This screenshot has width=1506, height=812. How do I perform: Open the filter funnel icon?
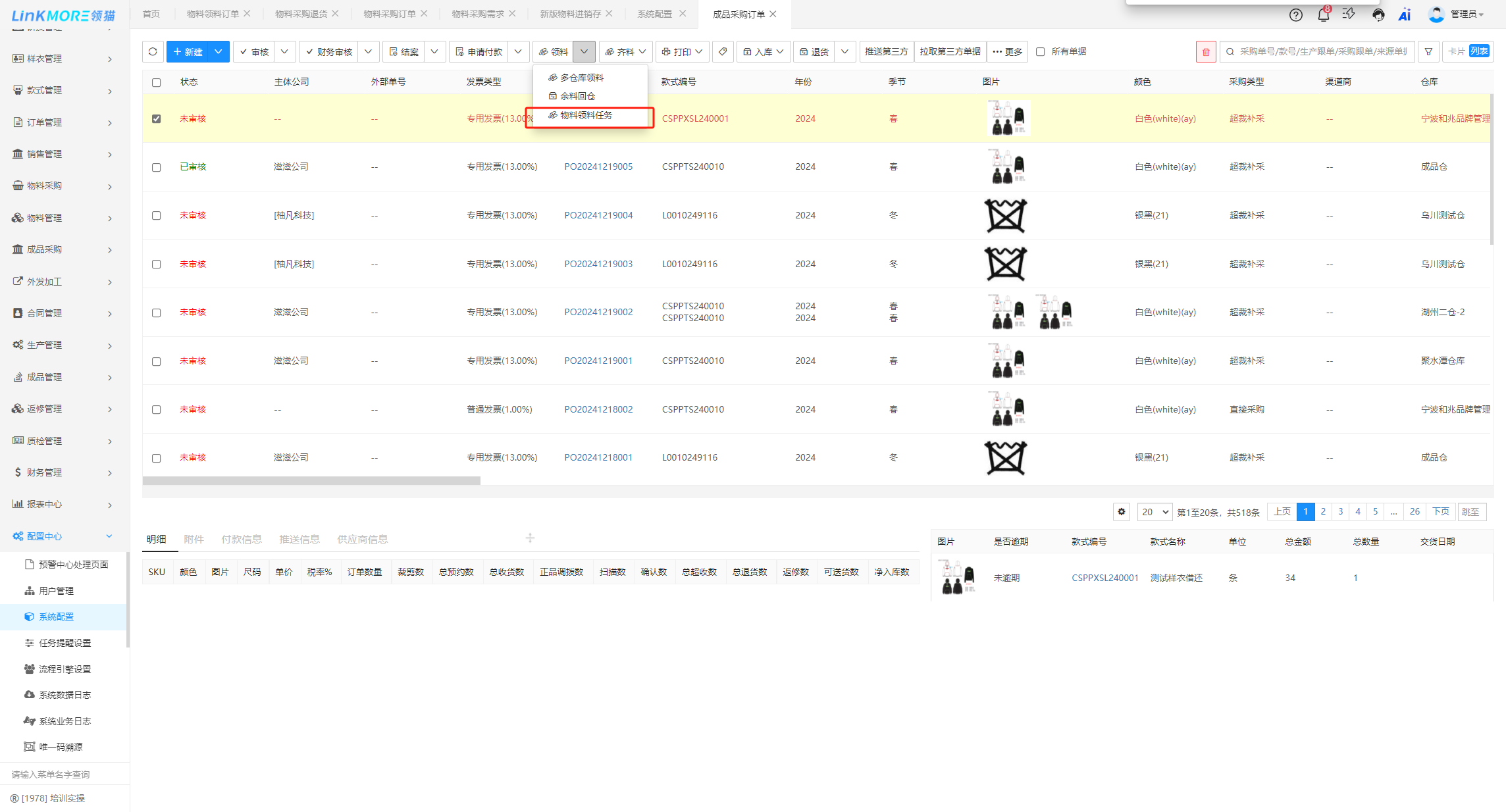point(1428,51)
